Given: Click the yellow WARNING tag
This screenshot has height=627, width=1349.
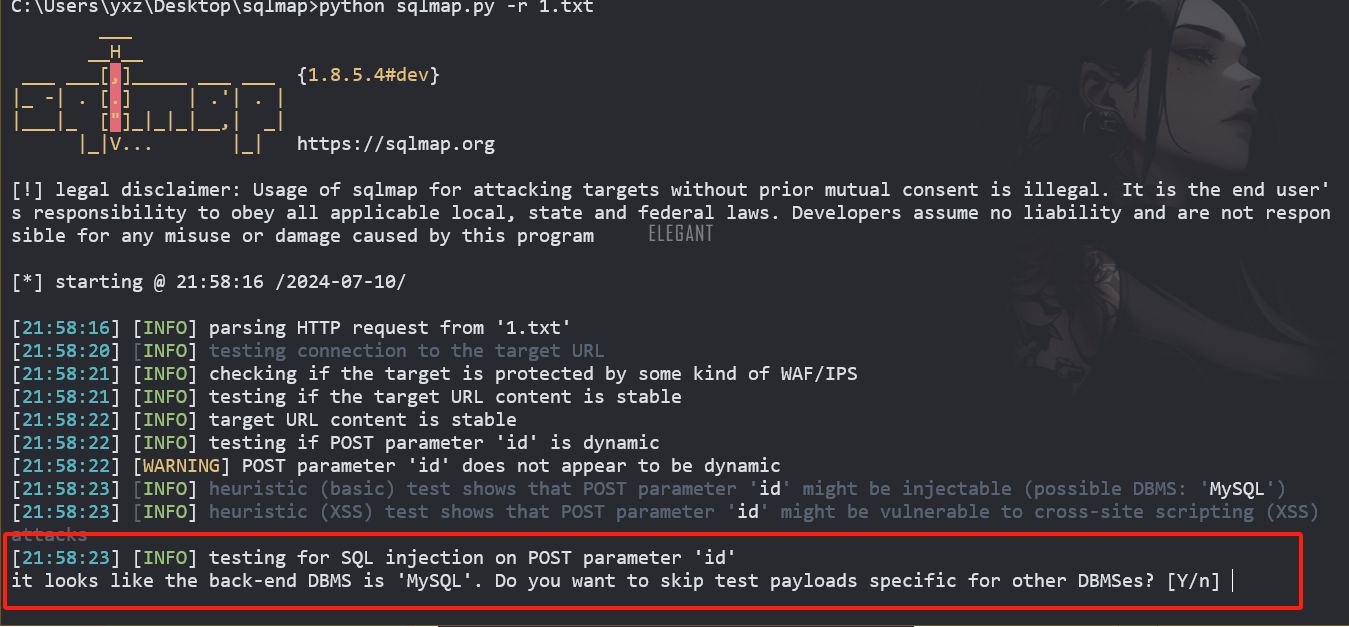Looking at the screenshot, I should pos(183,466).
